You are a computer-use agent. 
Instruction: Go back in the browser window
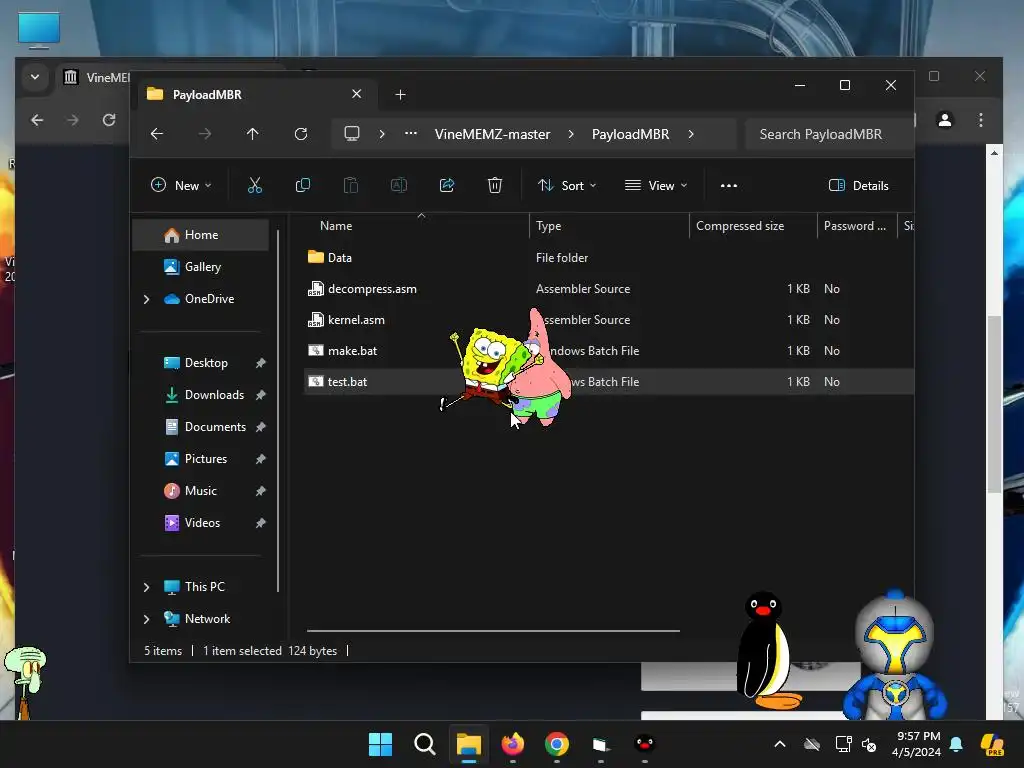click(x=37, y=120)
